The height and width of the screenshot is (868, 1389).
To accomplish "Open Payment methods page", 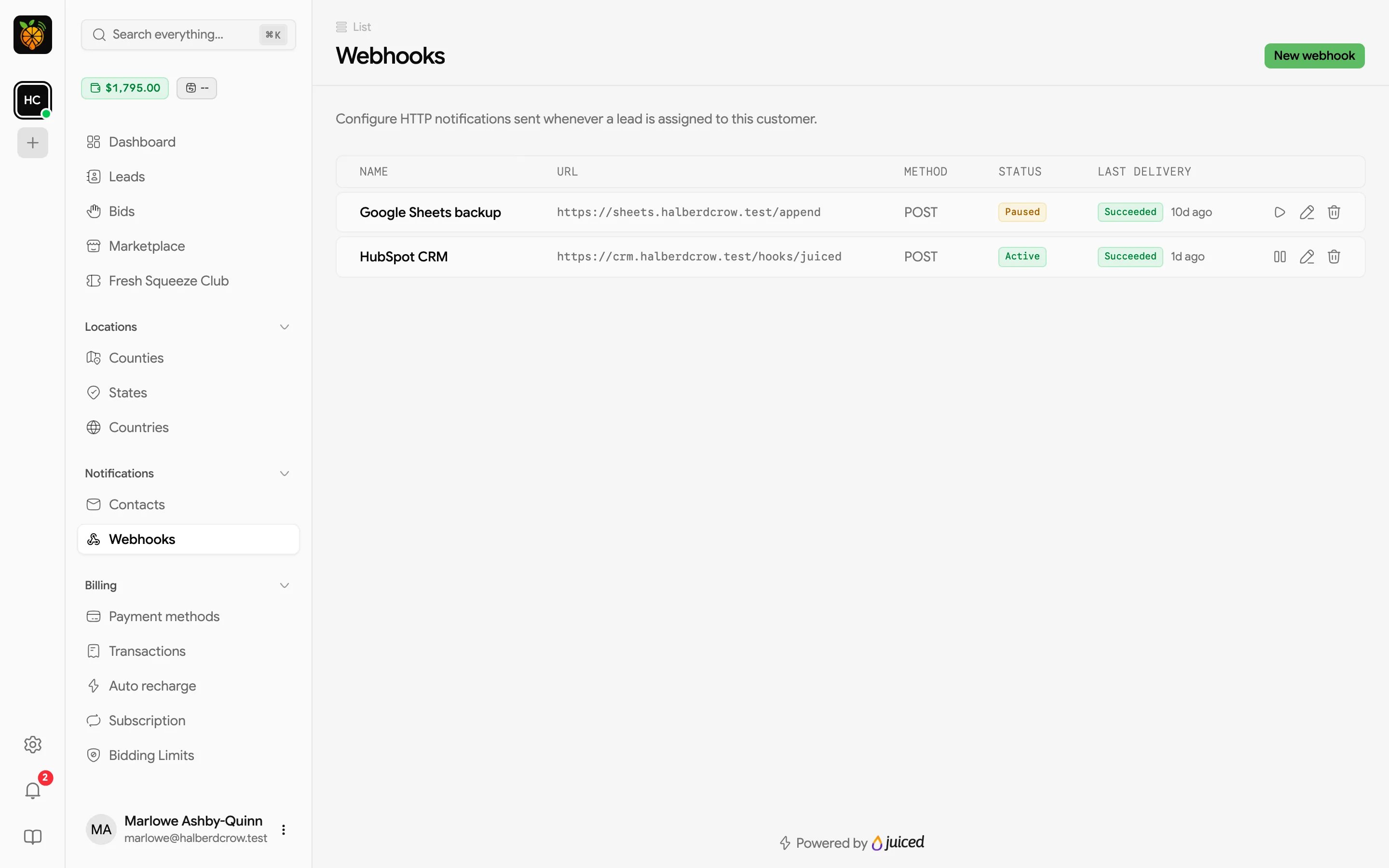I will point(188,617).
